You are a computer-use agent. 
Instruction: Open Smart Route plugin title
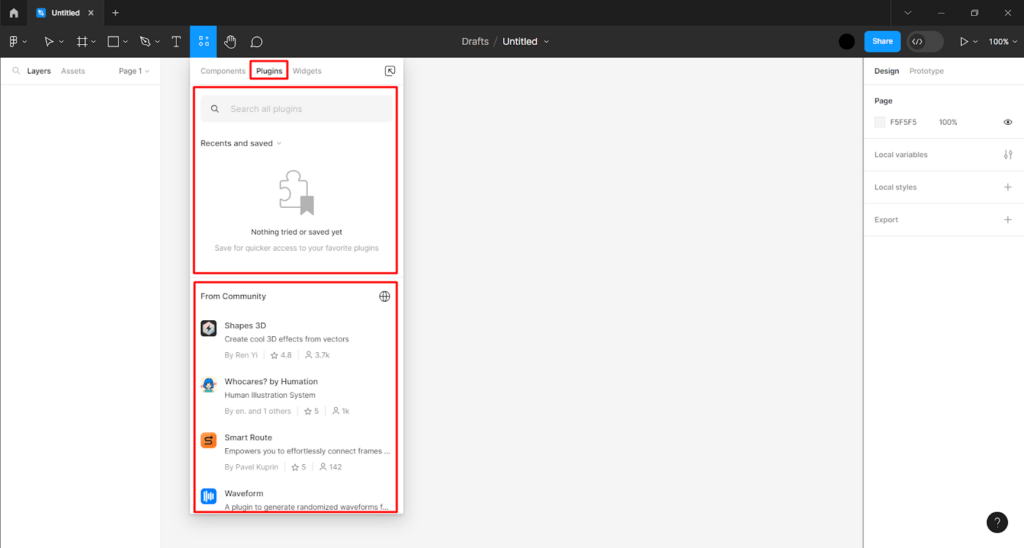click(248, 438)
